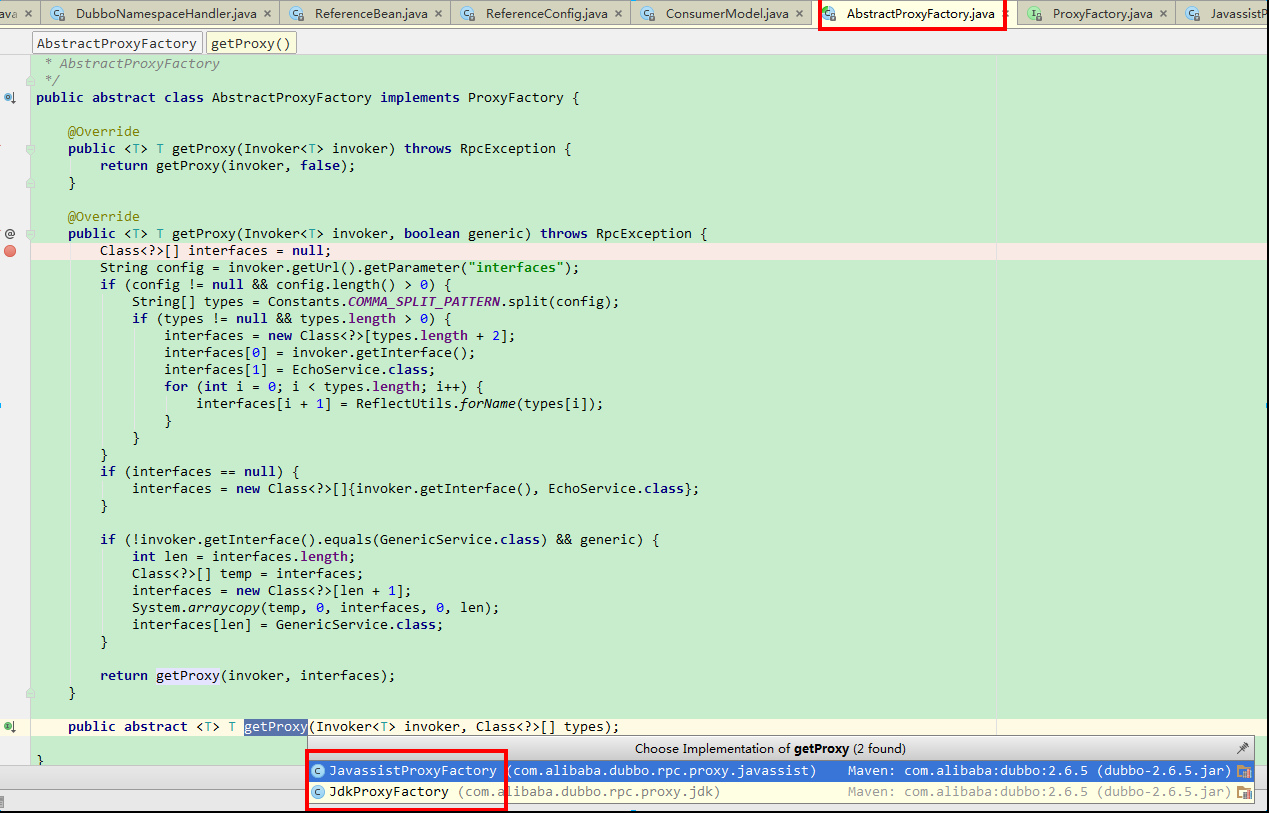
Task: Switch to ReferenceConfig.java tab
Action: pos(546,14)
